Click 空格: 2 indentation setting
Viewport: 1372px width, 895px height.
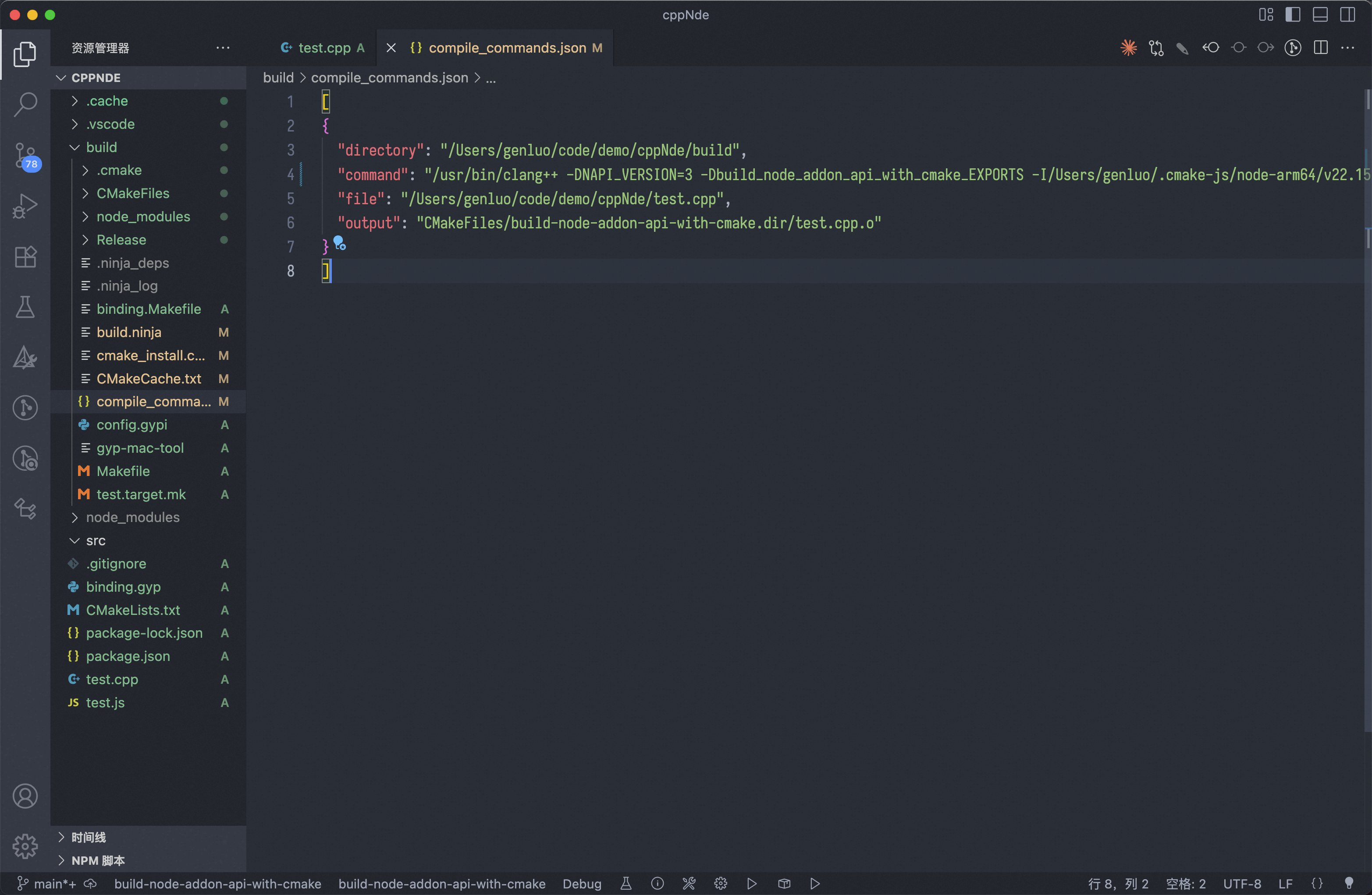(x=1185, y=884)
